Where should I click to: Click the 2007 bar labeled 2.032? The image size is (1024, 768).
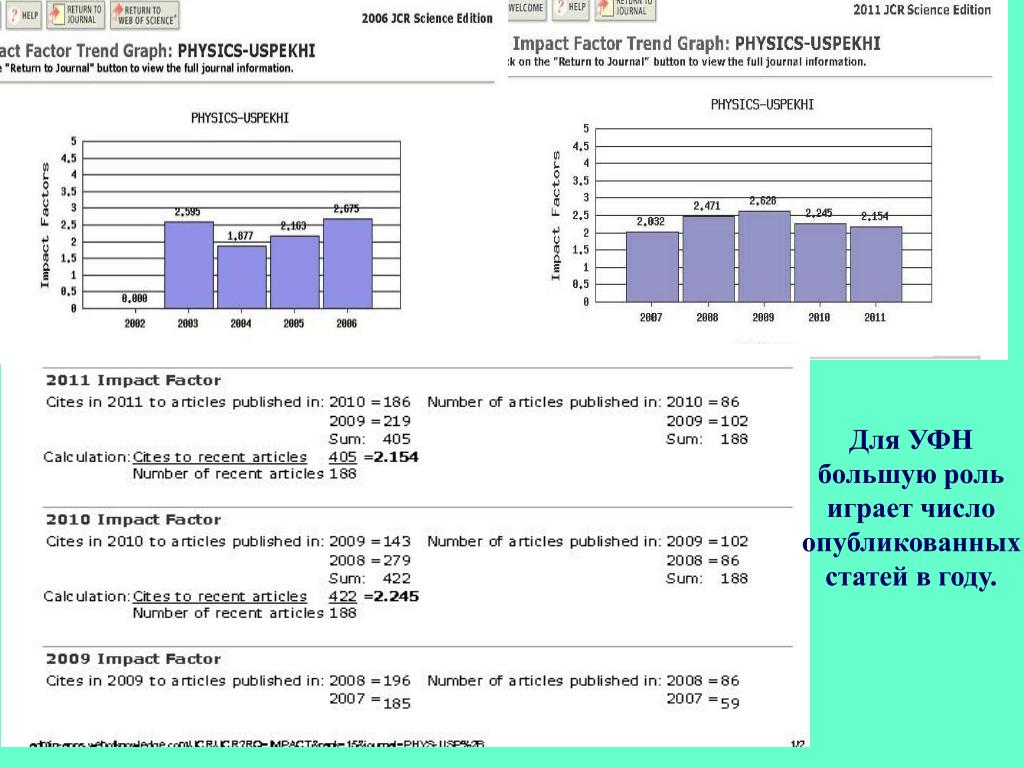tap(652, 266)
